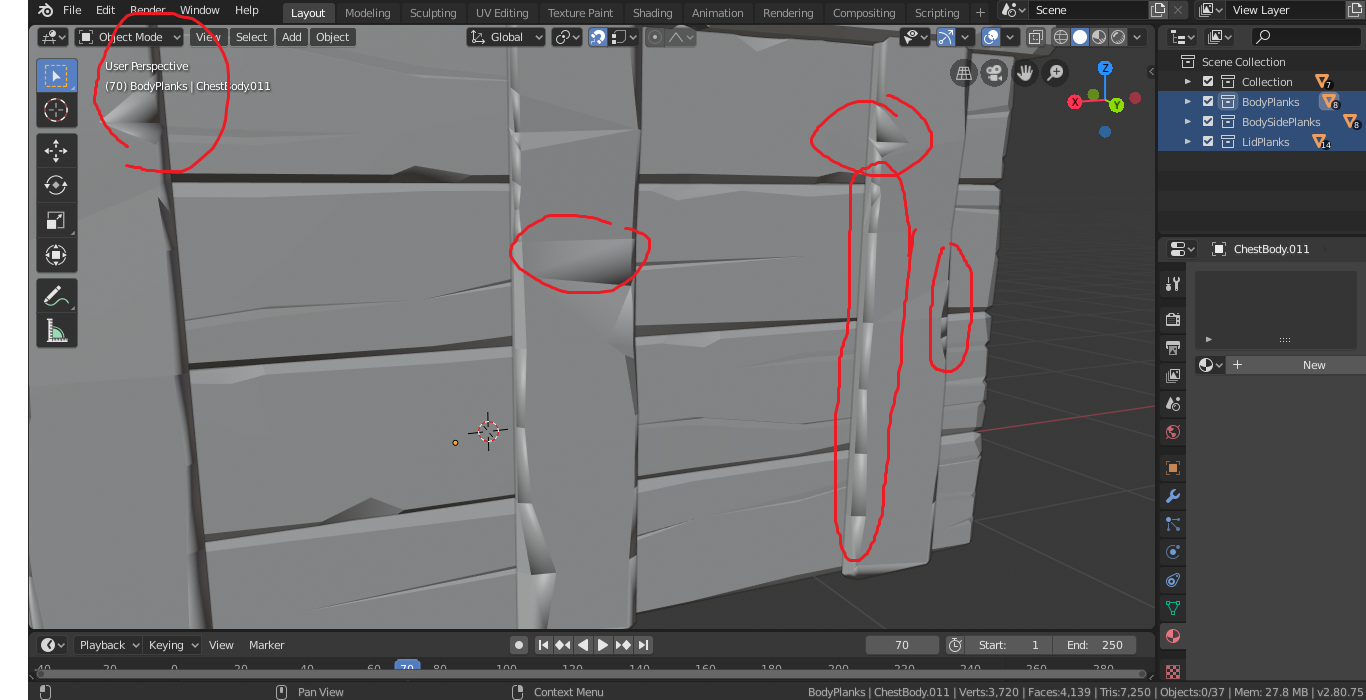The height and width of the screenshot is (700, 1366).
Task: Choose the Move tool
Action: tap(56, 150)
